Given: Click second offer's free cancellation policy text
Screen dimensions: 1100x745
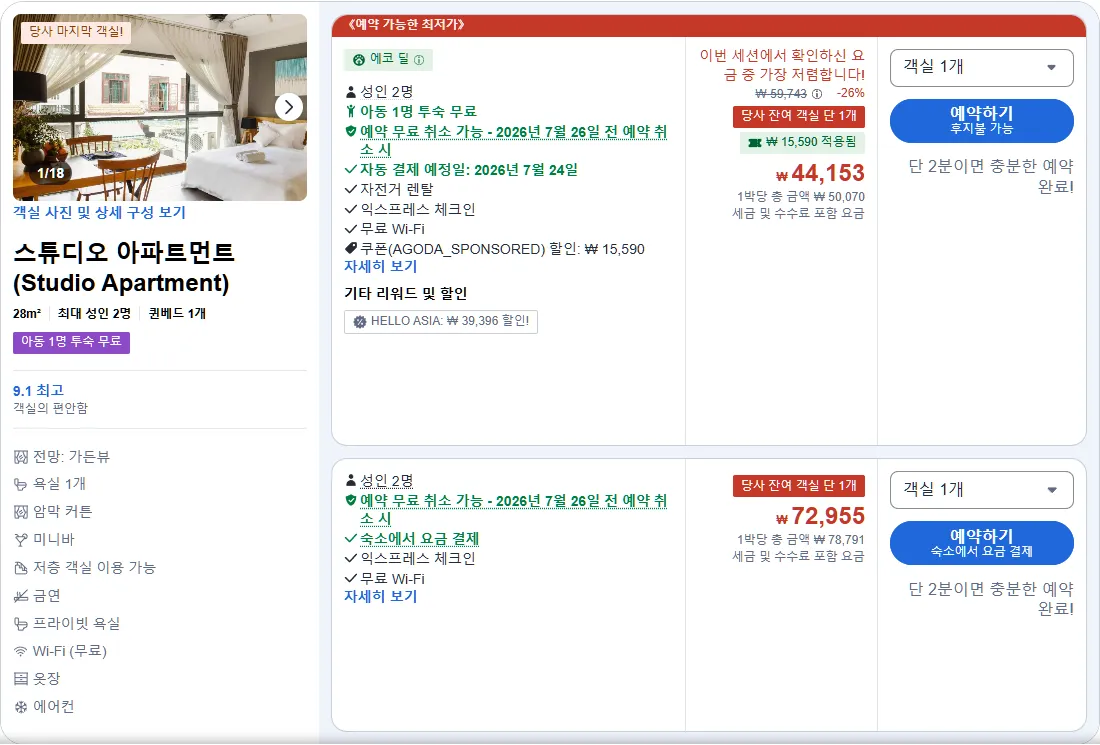Looking at the screenshot, I should tap(513, 509).
